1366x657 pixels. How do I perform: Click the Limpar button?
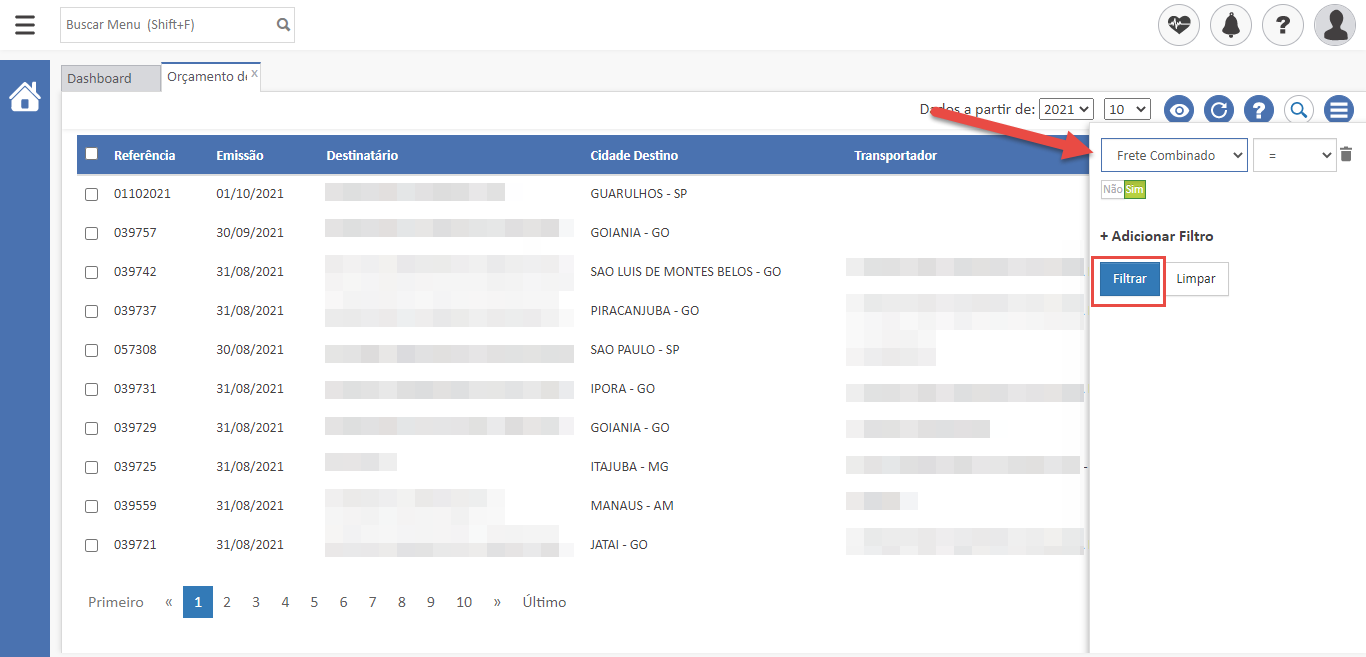[x=1196, y=279]
